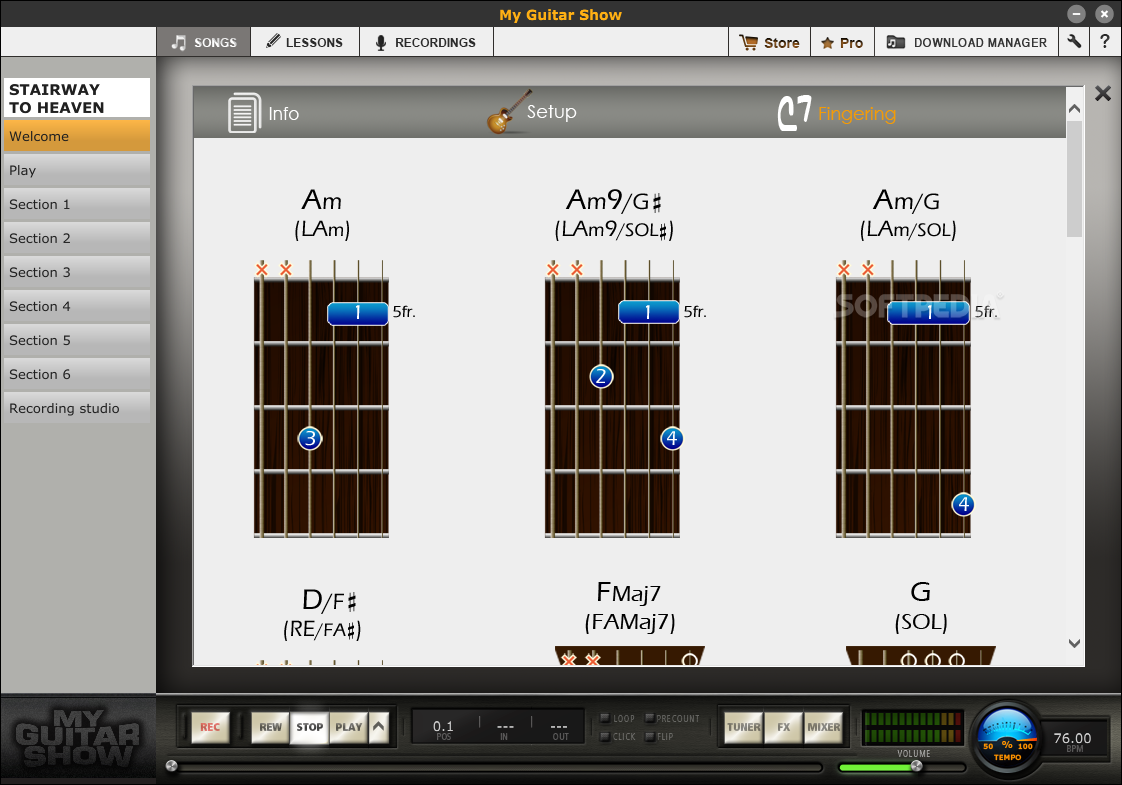Enable the PRECOUNT checkbox
Screen dimensions: 1122x785
[x=650, y=718]
